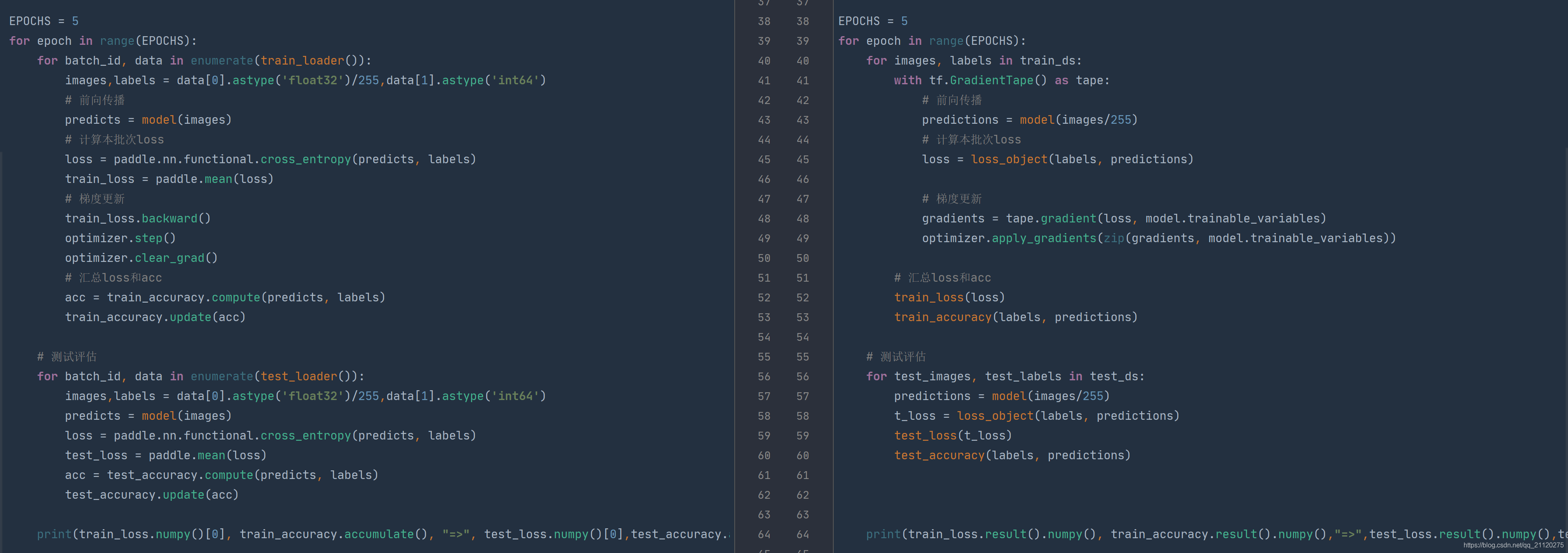Click 'for images, labels in train_ds:' line
The width and height of the screenshot is (1568, 553).
point(974,61)
